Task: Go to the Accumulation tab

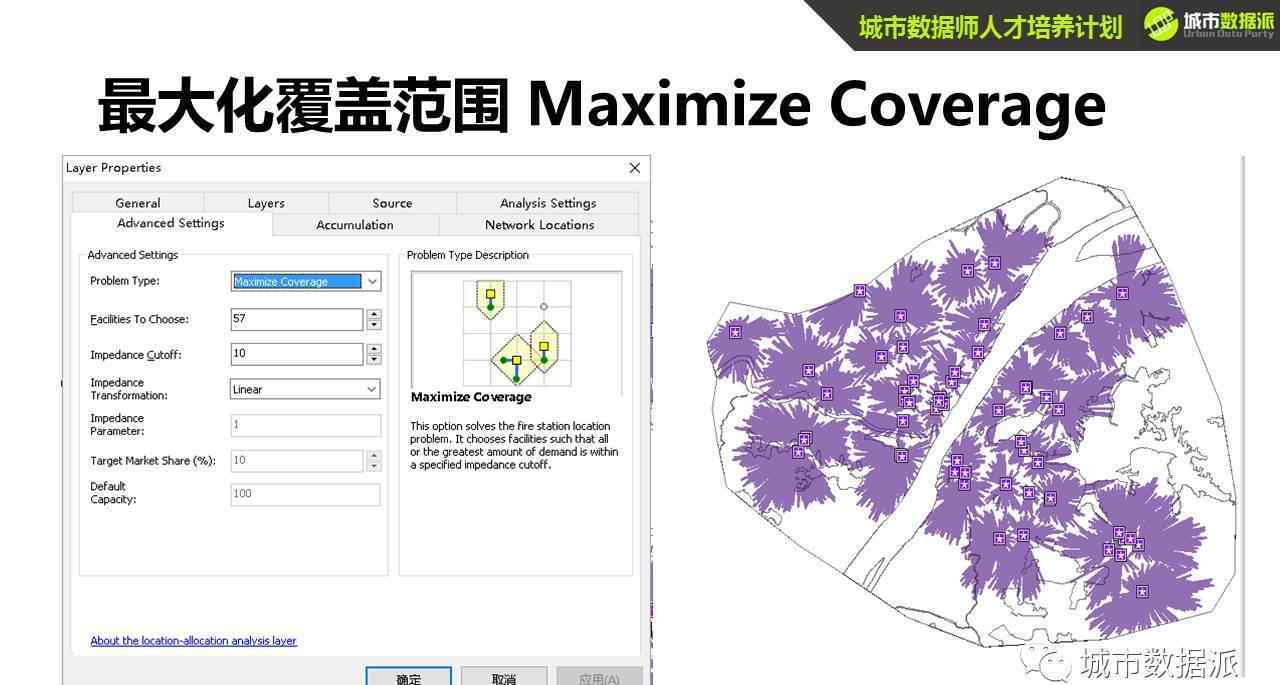Action: (355, 225)
